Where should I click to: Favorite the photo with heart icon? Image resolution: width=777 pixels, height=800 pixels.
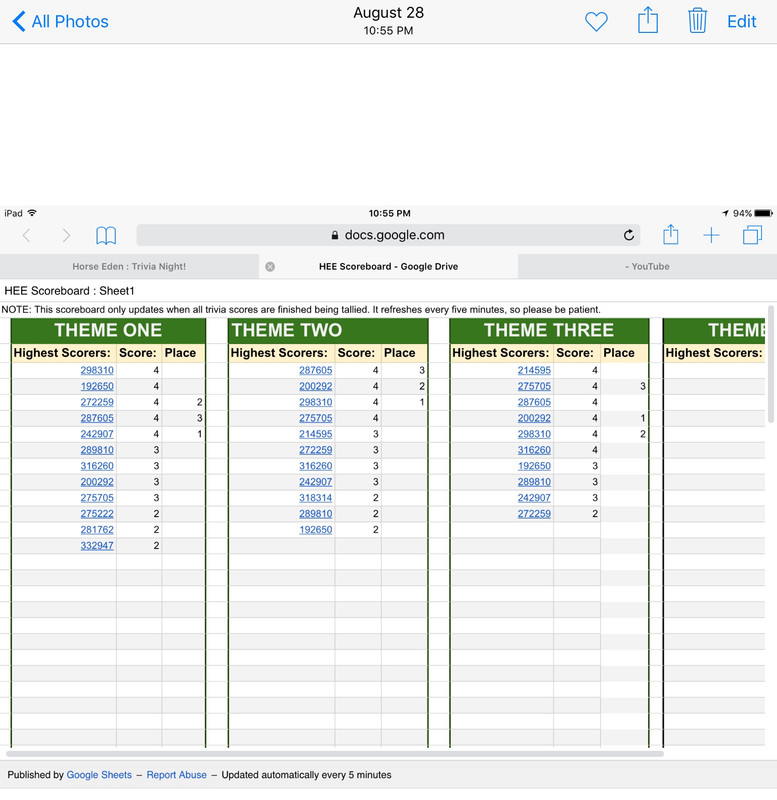tap(596, 21)
